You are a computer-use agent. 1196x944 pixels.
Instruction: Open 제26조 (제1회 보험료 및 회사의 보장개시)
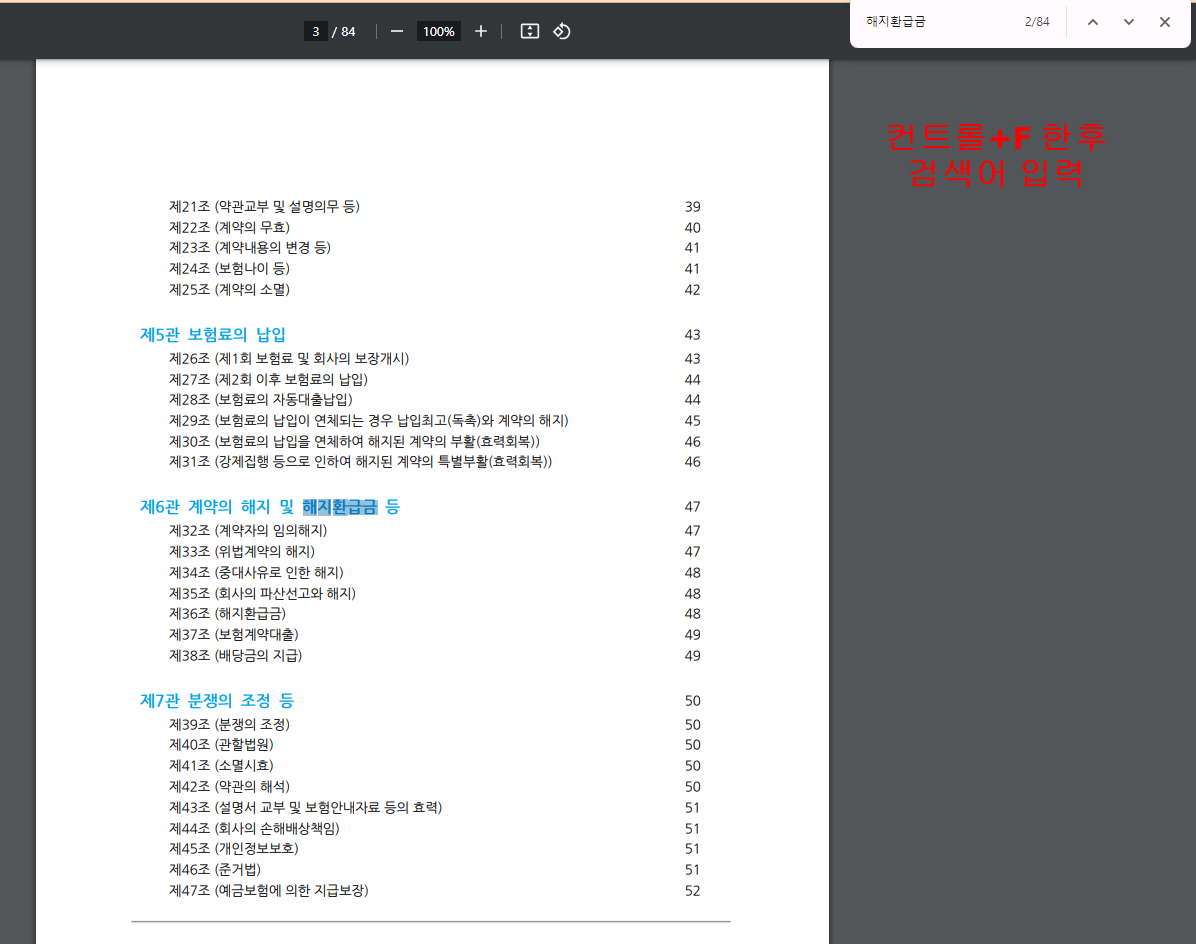click(x=288, y=358)
